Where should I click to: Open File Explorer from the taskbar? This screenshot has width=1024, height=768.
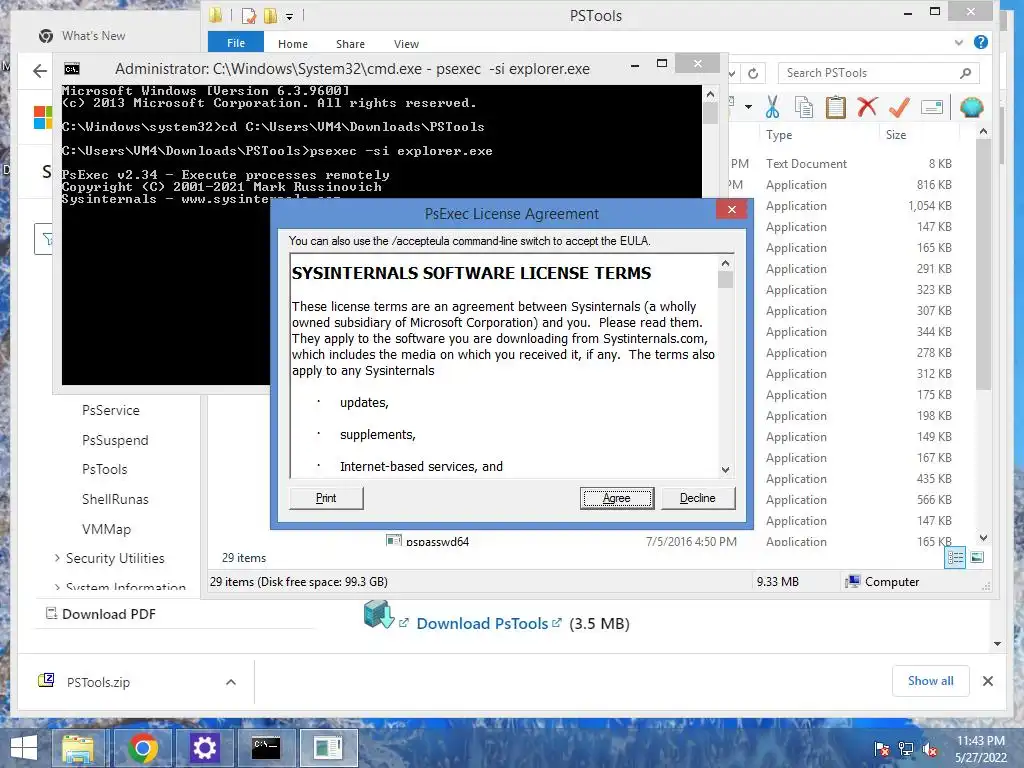(78, 748)
